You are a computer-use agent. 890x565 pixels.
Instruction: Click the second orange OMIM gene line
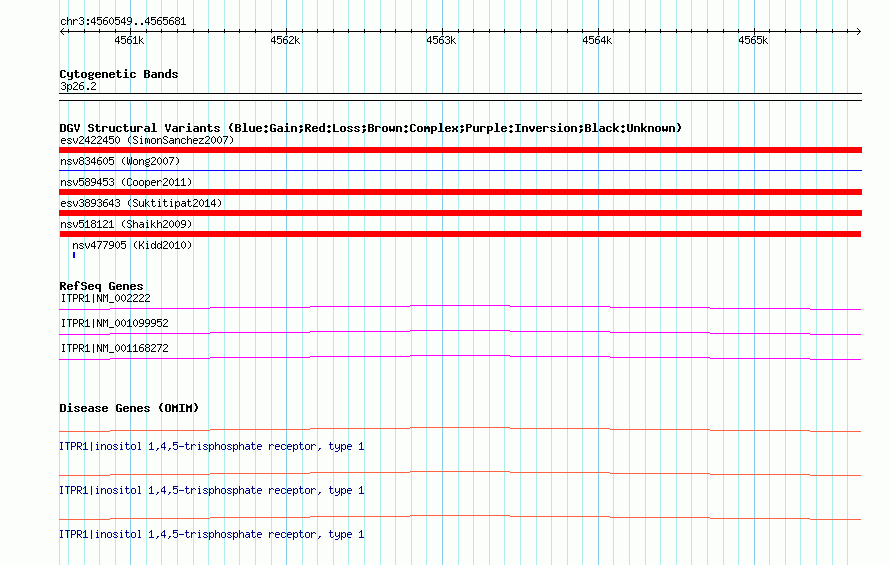[460, 474]
